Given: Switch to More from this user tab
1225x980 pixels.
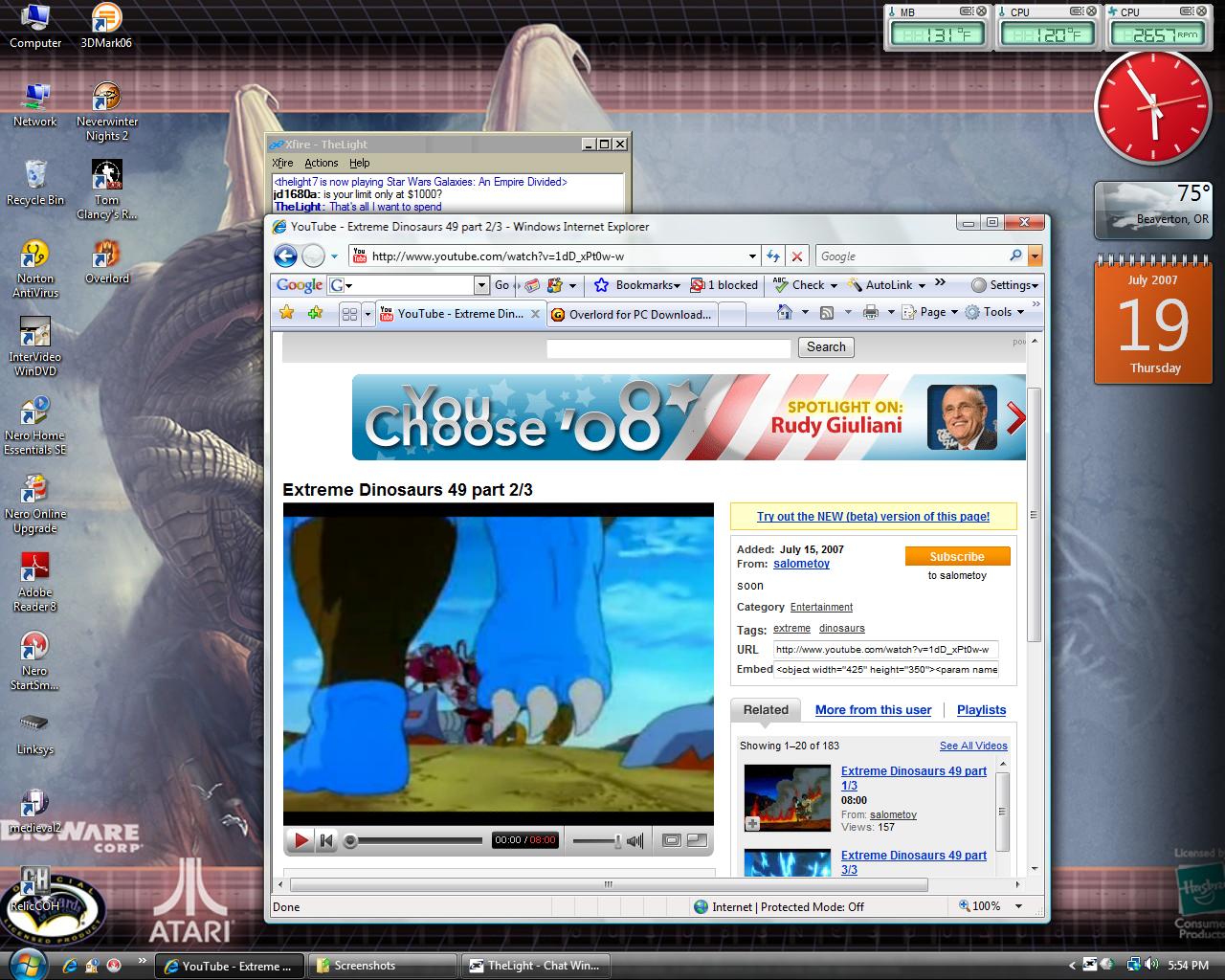Looking at the screenshot, I should click(873, 710).
